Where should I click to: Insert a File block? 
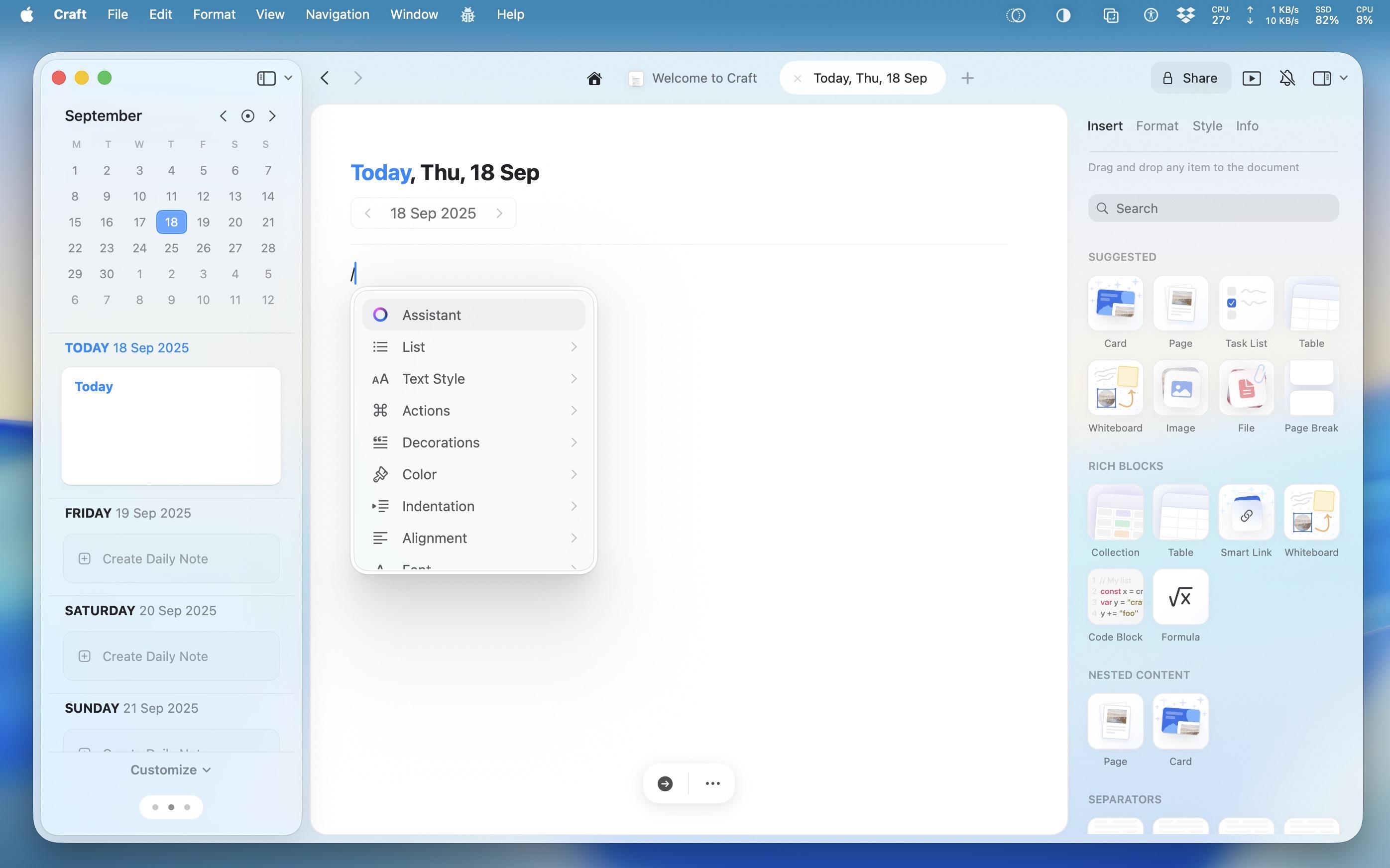1246,388
